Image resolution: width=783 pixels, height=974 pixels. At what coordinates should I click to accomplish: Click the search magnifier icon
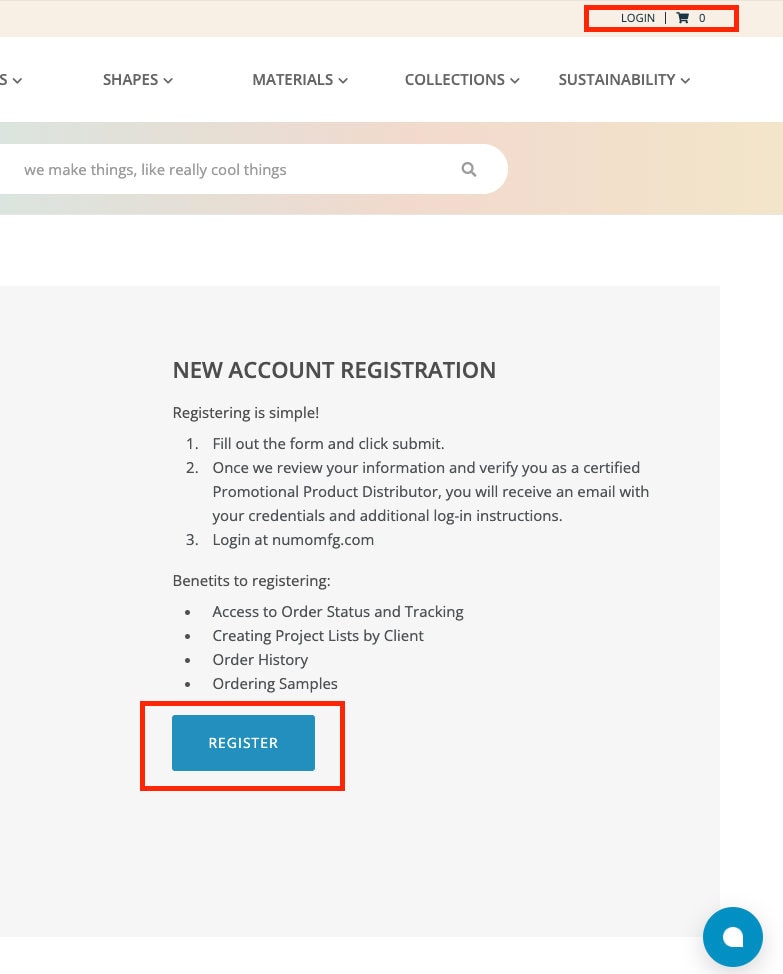point(469,169)
